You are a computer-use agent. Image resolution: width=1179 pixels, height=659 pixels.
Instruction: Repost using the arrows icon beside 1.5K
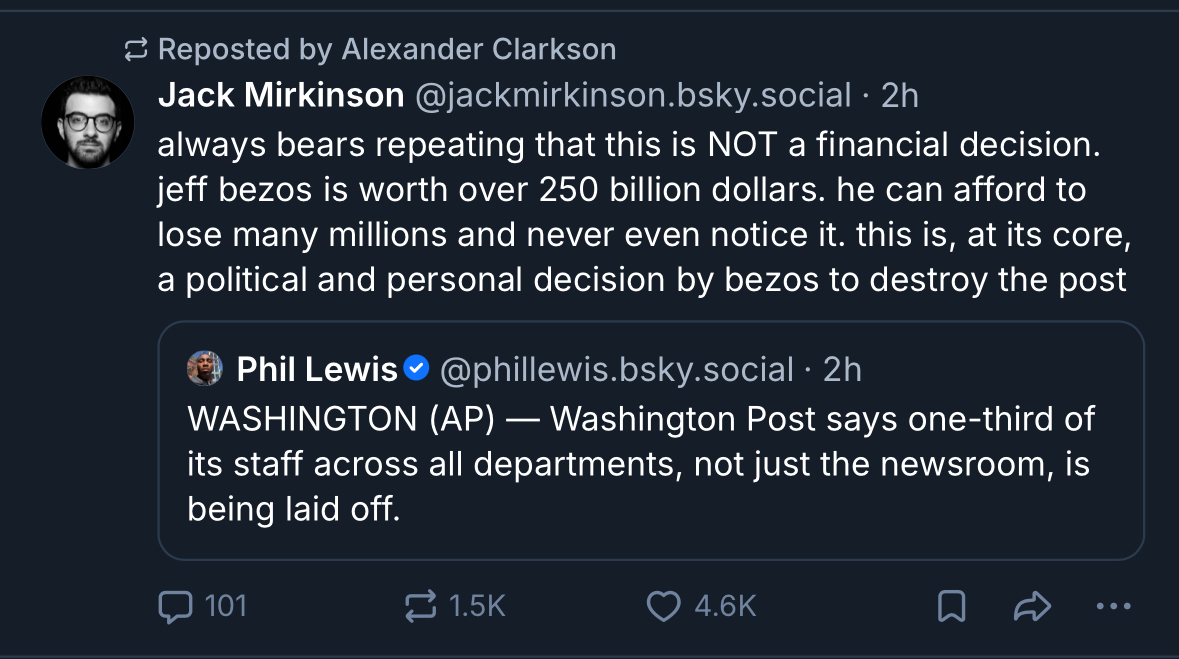coord(419,605)
